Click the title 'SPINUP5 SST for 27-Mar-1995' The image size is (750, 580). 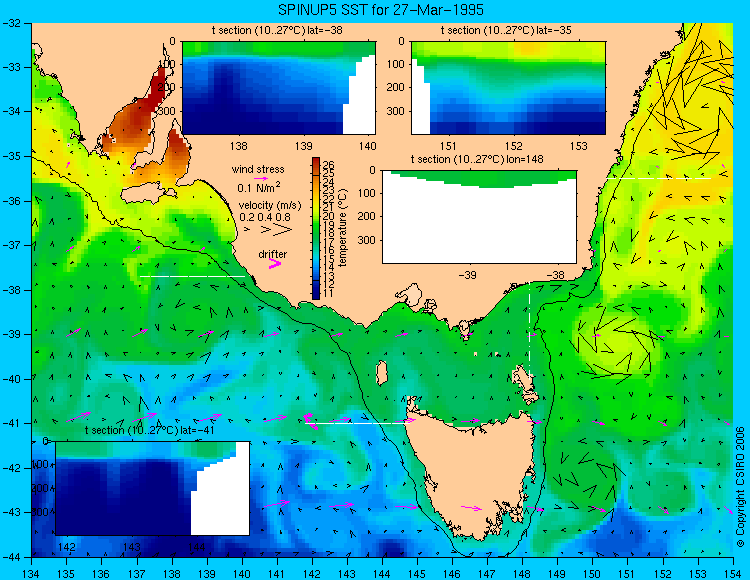(381, 10)
